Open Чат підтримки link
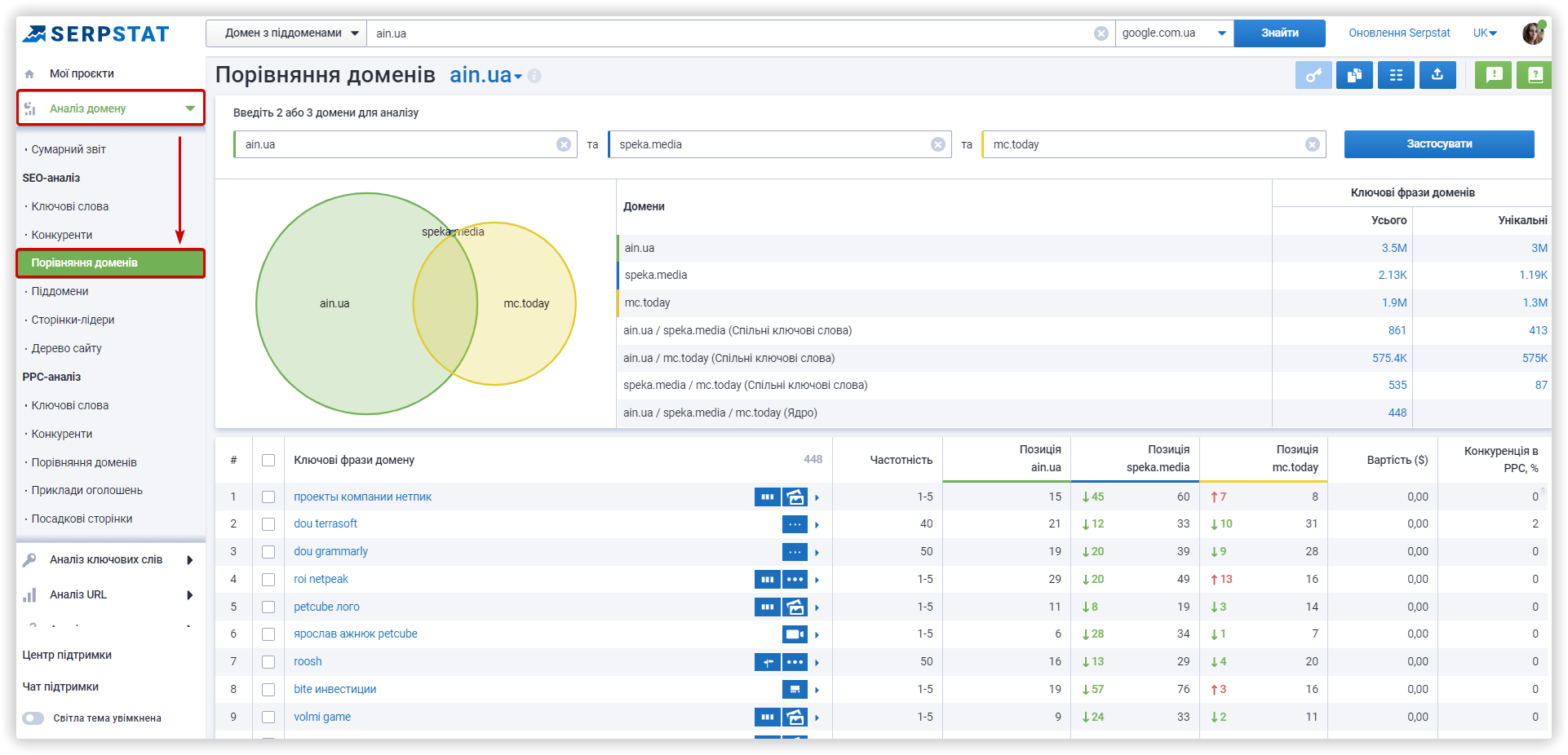This screenshot has width=1568, height=755. [60, 687]
